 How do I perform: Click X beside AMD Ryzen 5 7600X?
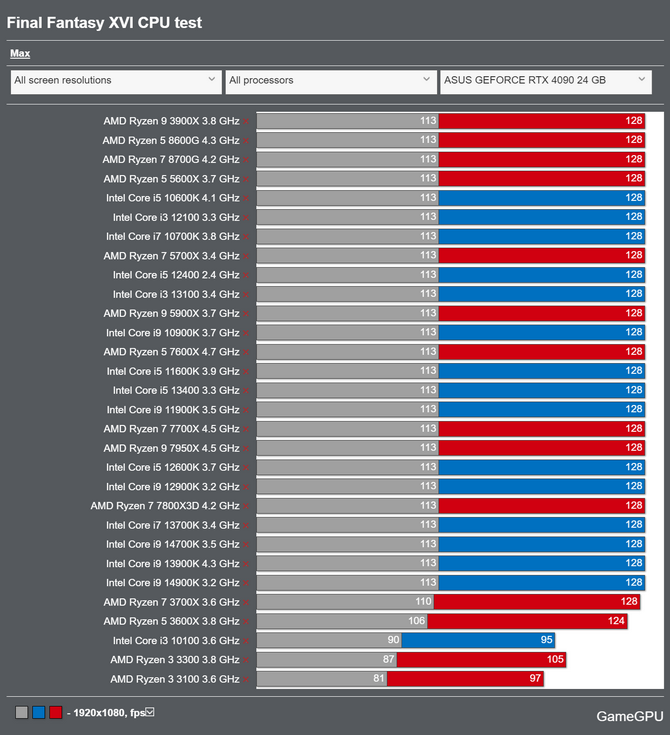[246, 352]
